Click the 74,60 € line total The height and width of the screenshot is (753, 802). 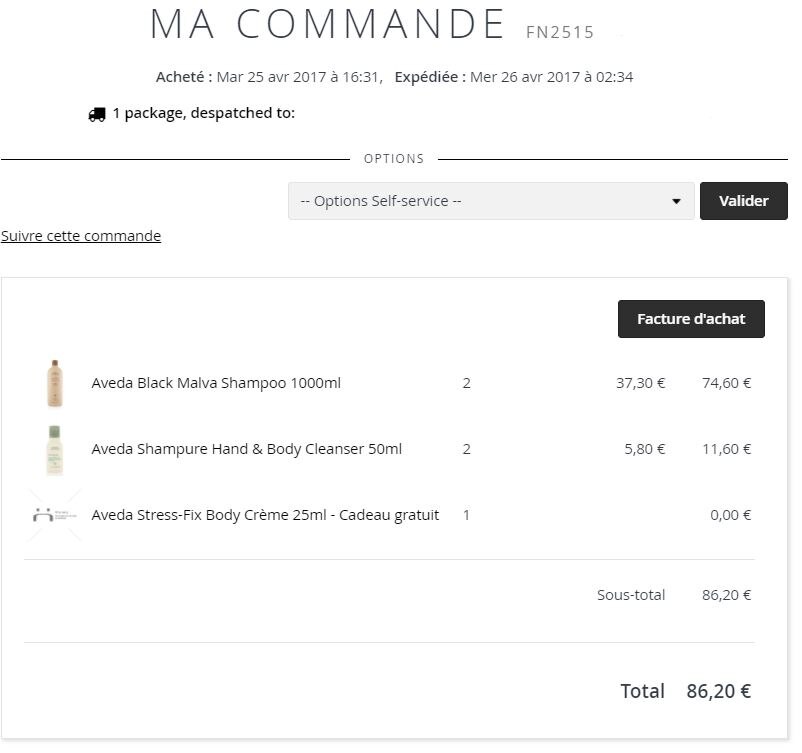pos(726,383)
